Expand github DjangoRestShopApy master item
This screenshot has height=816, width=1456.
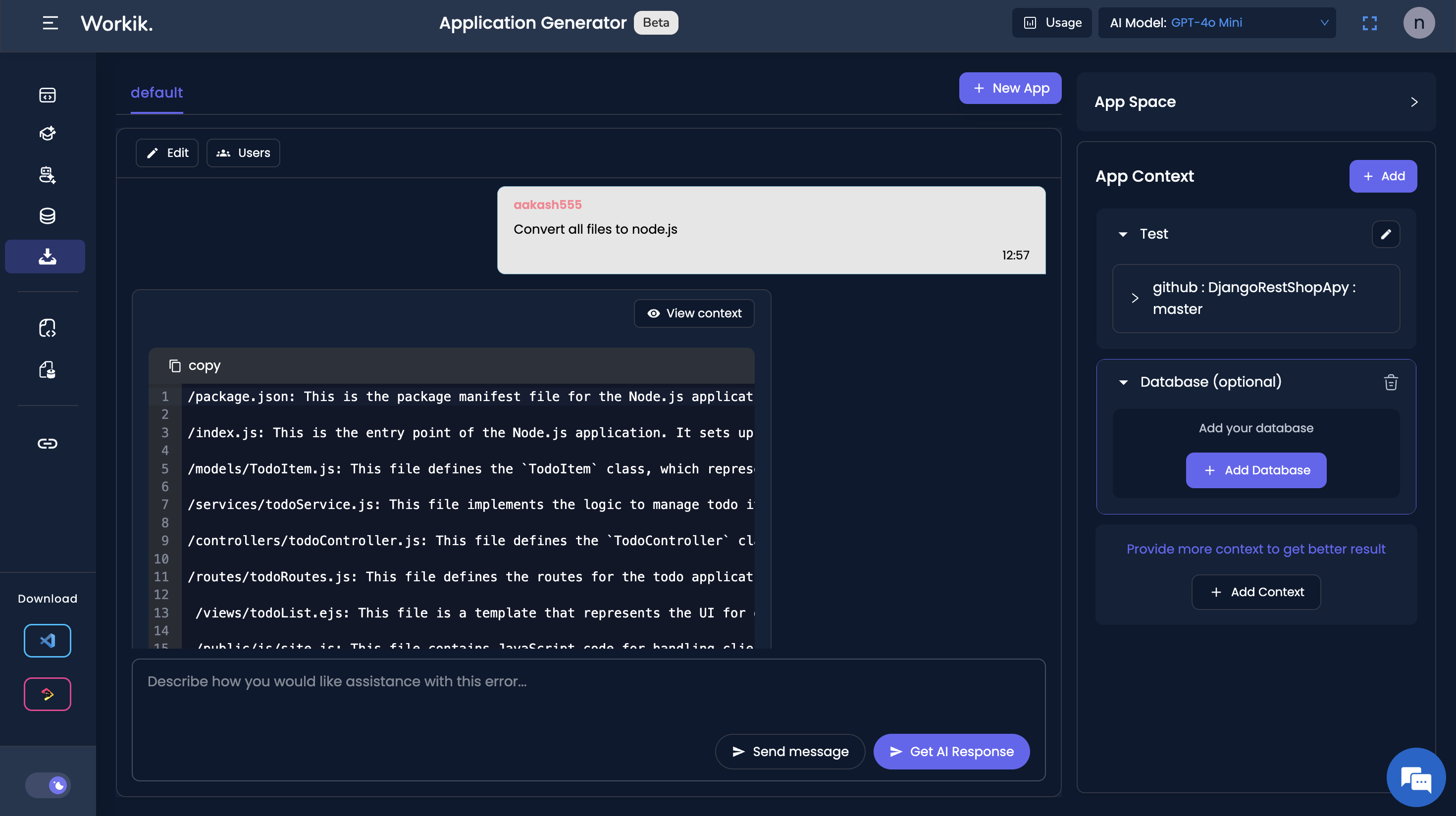click(x=1255, y=299)
